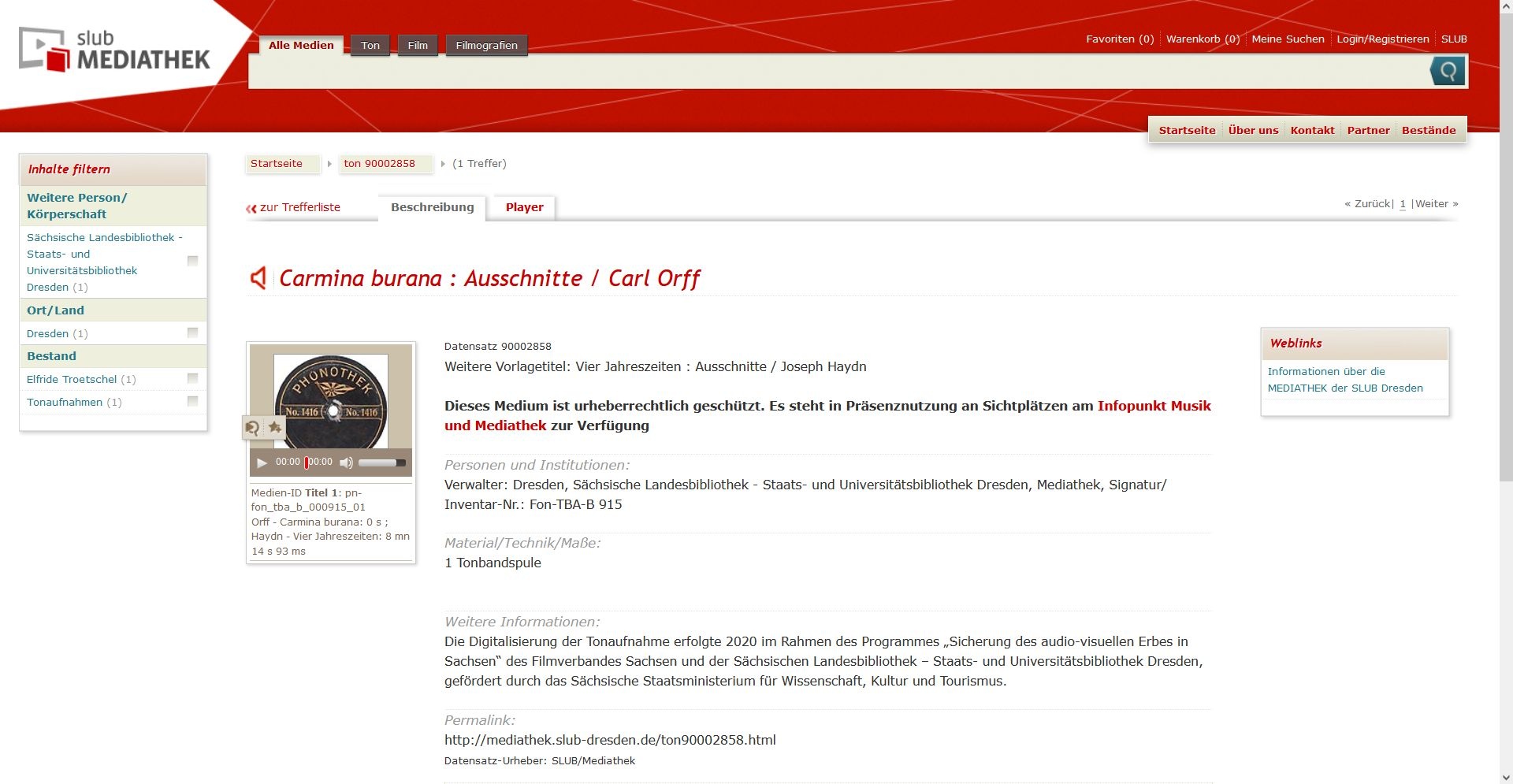Tick the Sächsische Landesbibliothek filter checkbox

(x=192, y=261)
